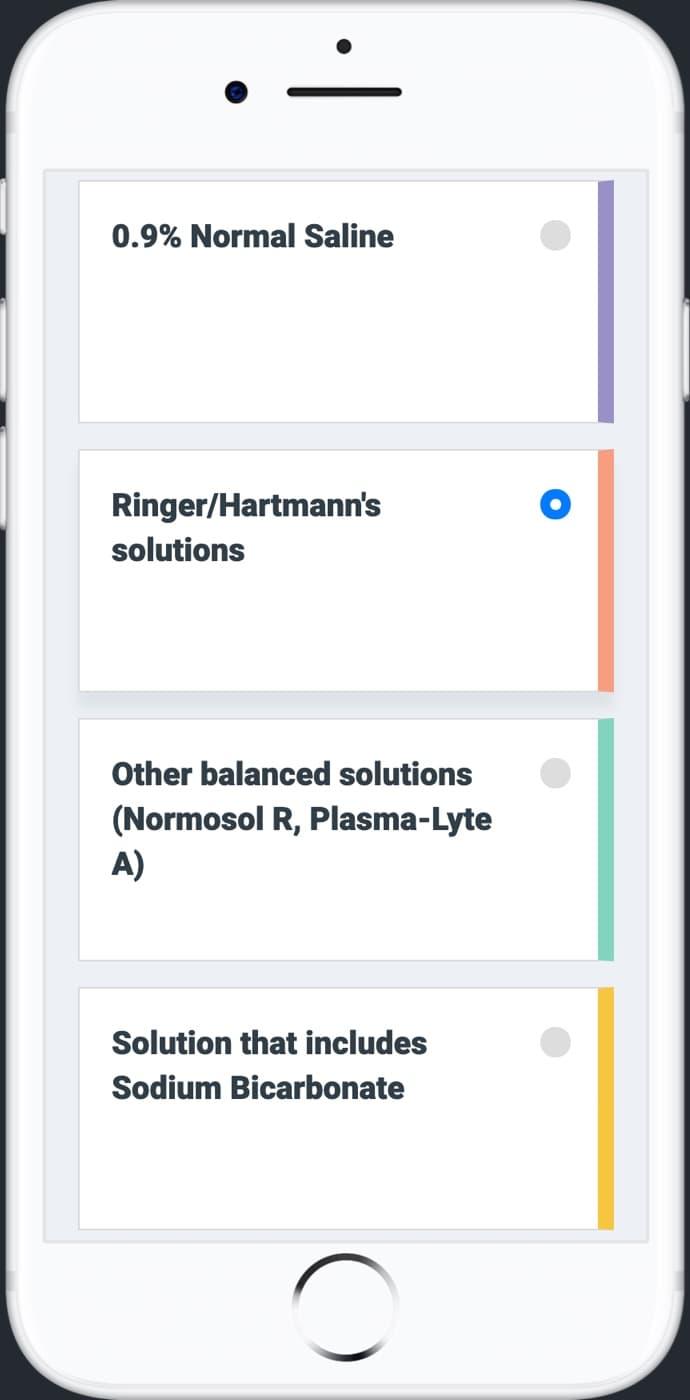The image size is (690, 1400).
Task: Click the Solution that includes Sodium Bicarbonate text
Action: click(x=269, y=1065)
